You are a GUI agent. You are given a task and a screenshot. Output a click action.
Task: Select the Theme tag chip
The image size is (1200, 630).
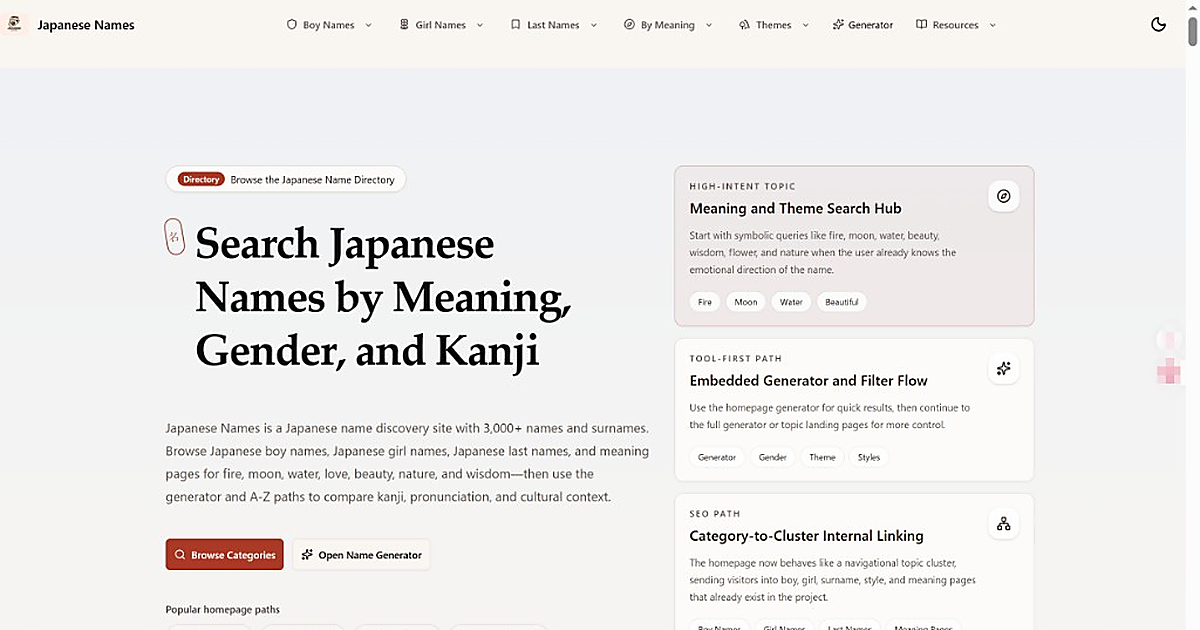[822, 457]
